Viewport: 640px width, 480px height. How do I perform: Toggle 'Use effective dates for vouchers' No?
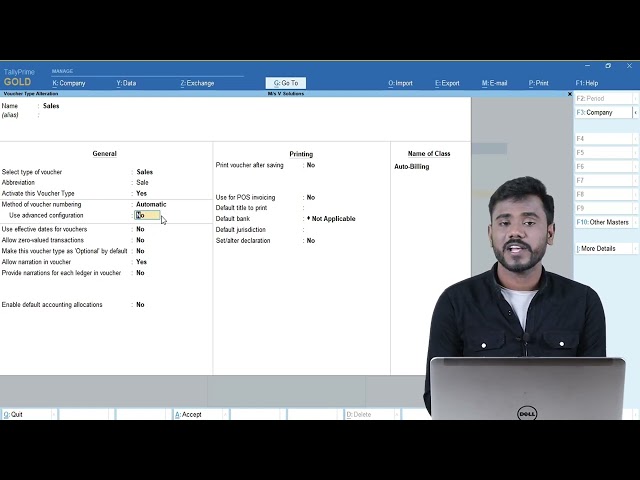point(140,229)
